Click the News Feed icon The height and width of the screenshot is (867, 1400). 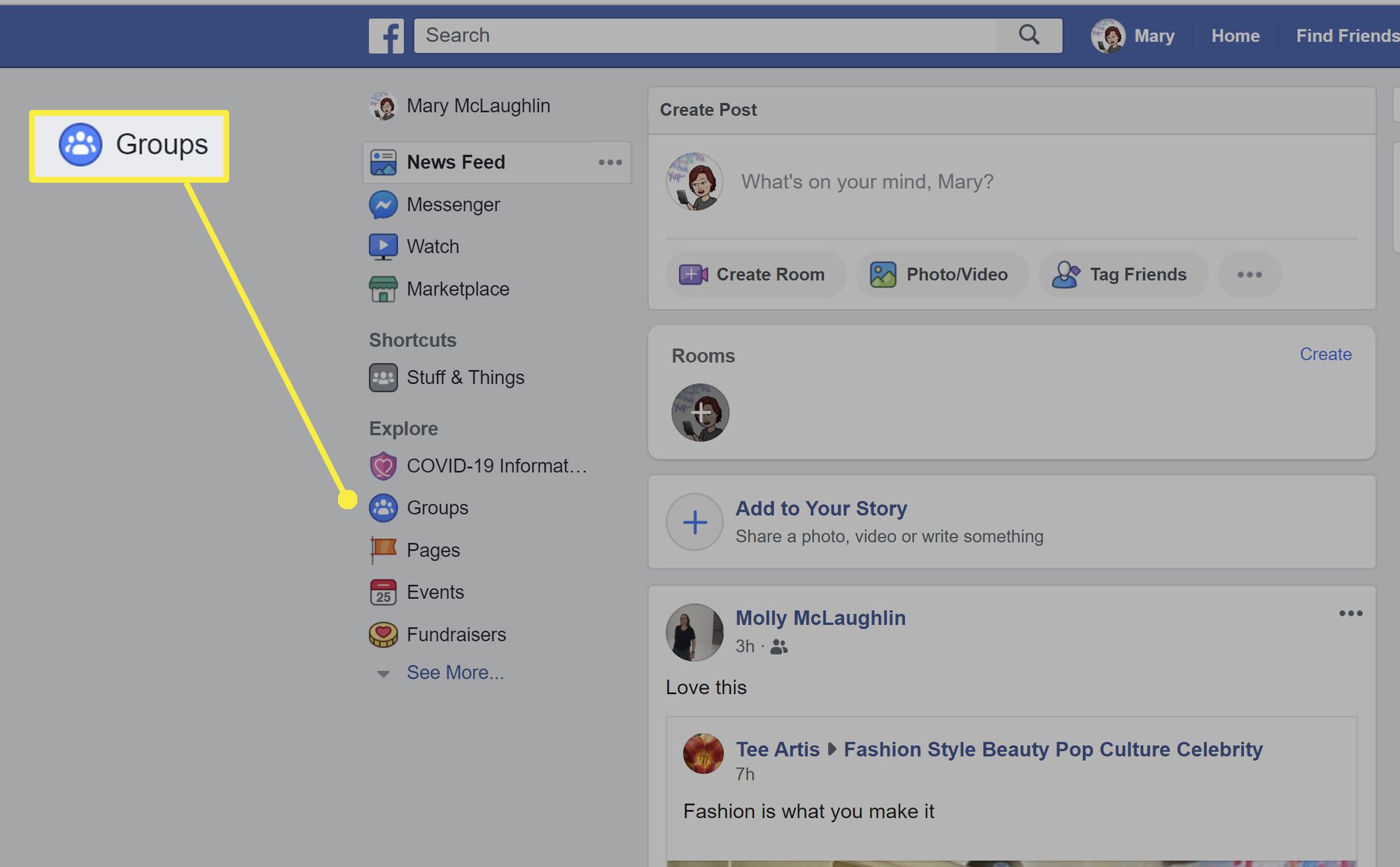coord(384,162)
